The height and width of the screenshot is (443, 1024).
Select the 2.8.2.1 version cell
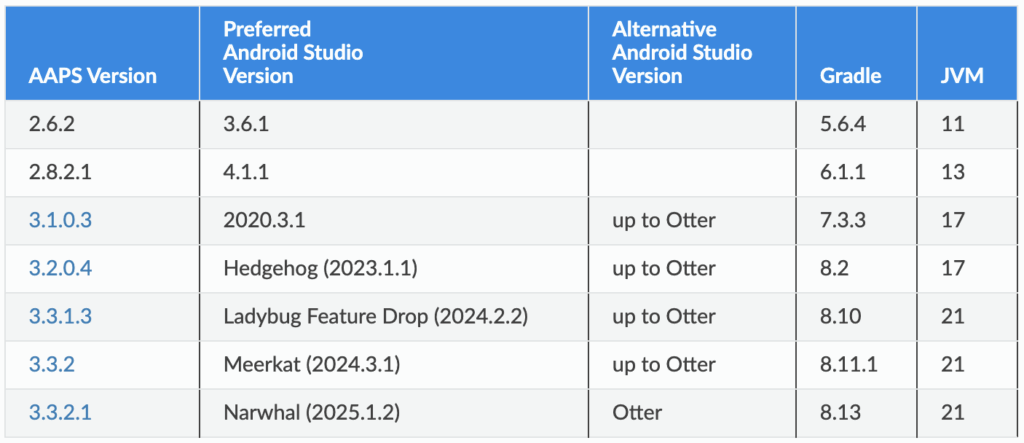click(x=63, y=172)
